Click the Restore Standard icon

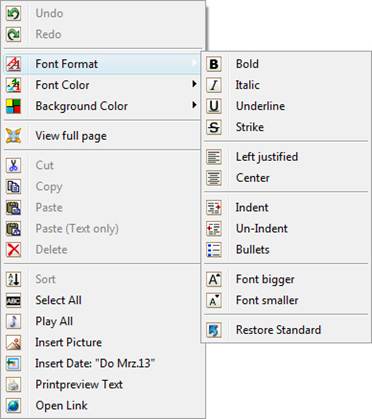[x=214, y=330]
